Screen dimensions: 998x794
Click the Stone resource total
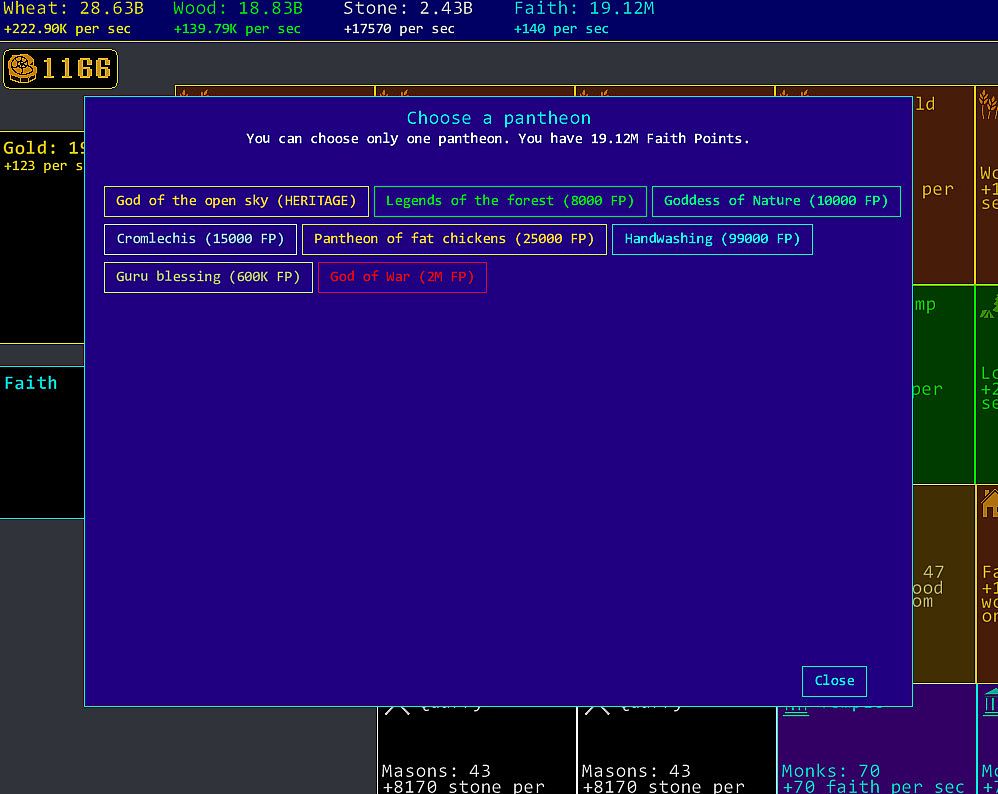tap(408, 8)
